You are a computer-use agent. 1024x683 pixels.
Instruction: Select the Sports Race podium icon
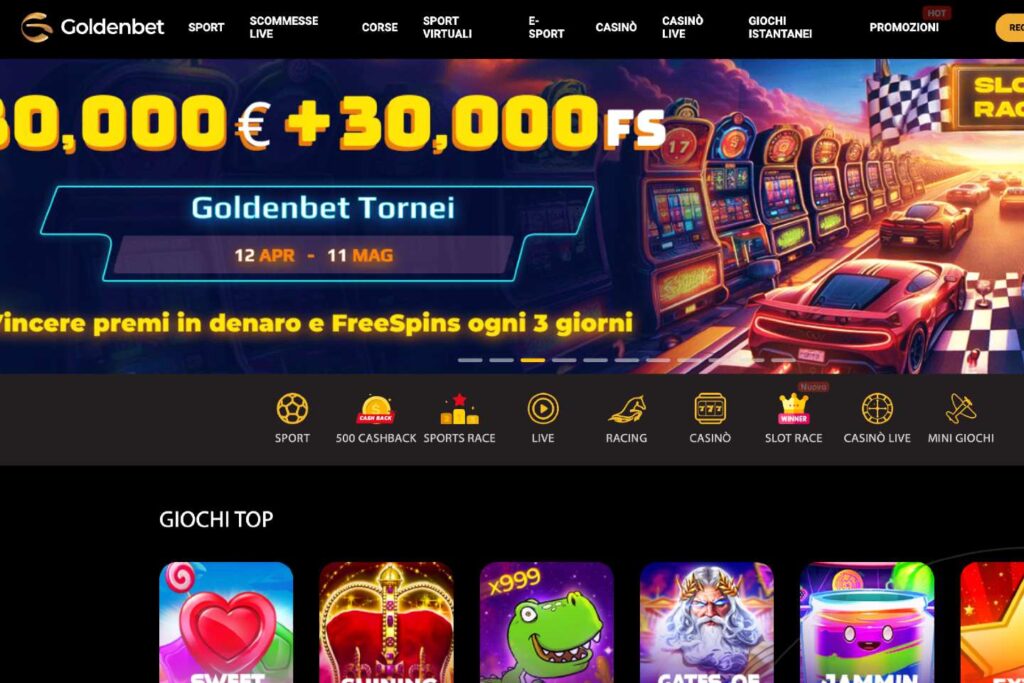(459, 409)
